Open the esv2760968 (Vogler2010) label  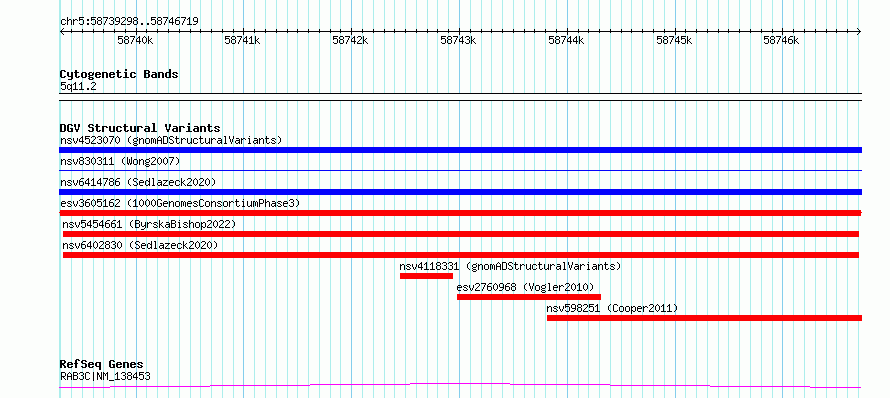pyautogui.click(x=525, y=287)
